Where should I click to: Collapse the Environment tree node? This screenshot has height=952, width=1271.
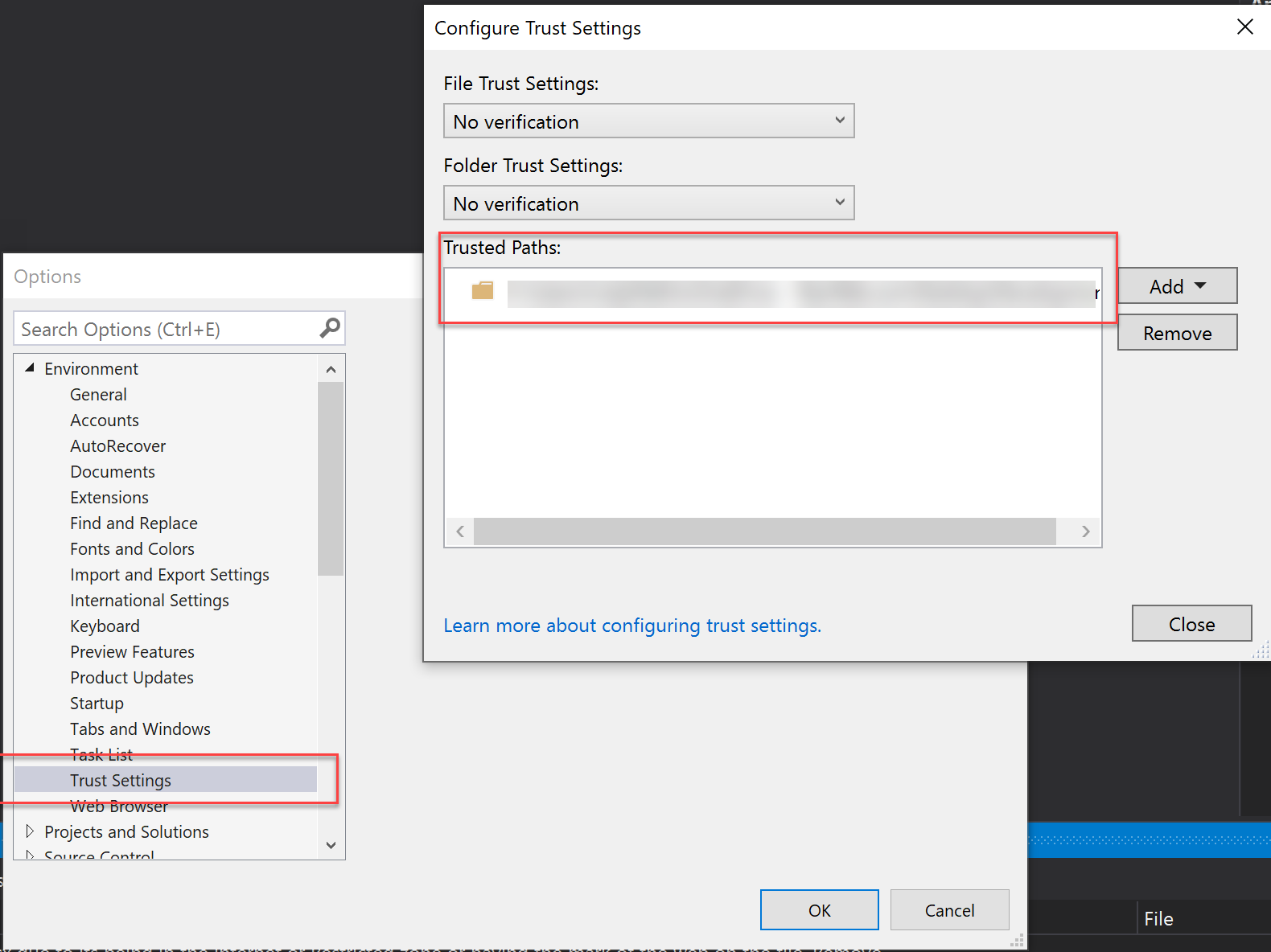tap(30, 368)
